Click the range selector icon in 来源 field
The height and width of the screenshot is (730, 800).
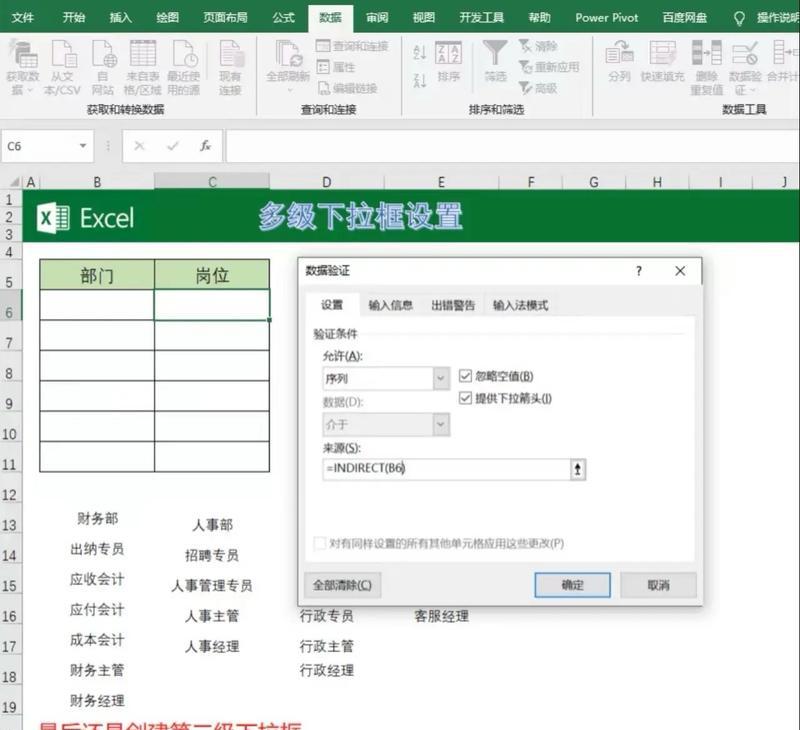(578, 469)
